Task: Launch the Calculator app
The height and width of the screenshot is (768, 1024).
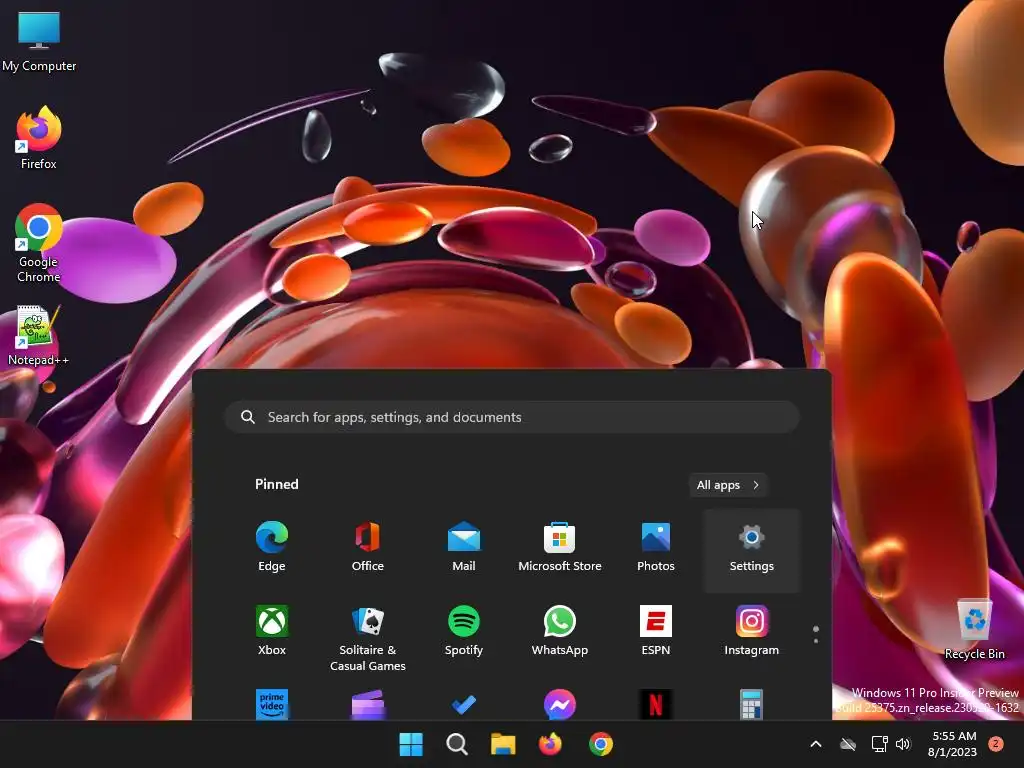Action: click(752, 705)
